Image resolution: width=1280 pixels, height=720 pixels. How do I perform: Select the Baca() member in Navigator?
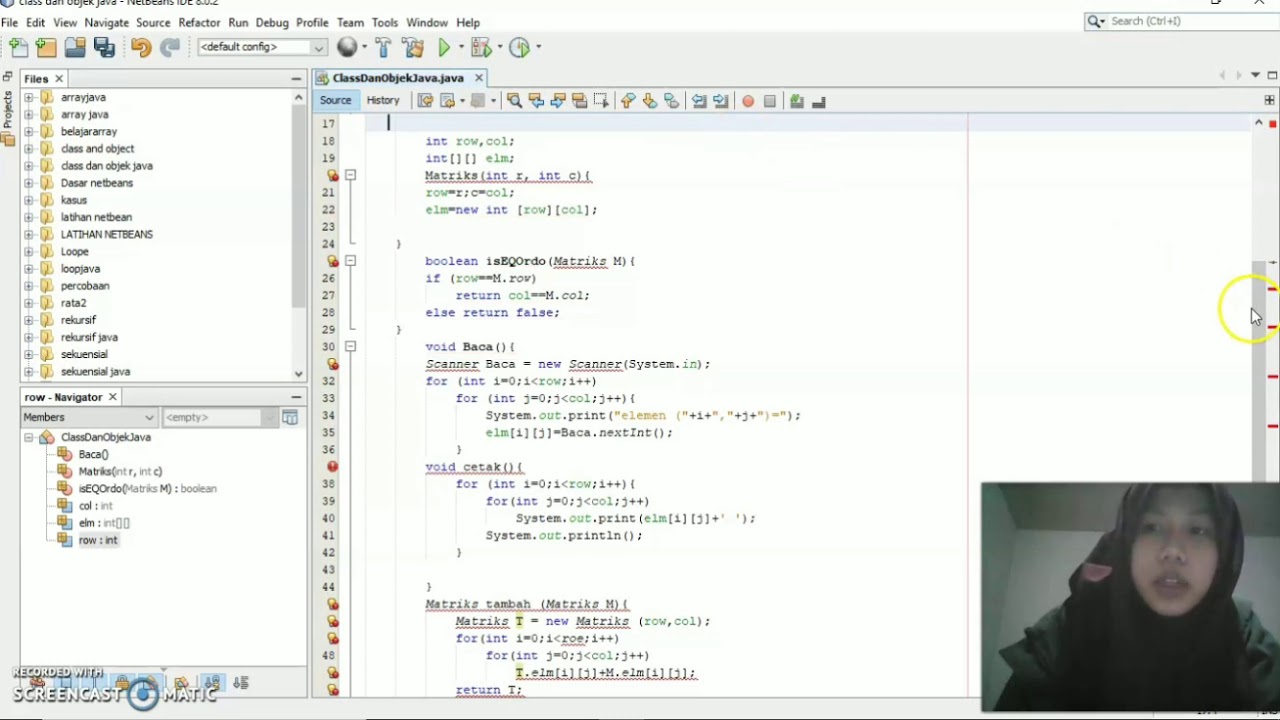[93, 454]
